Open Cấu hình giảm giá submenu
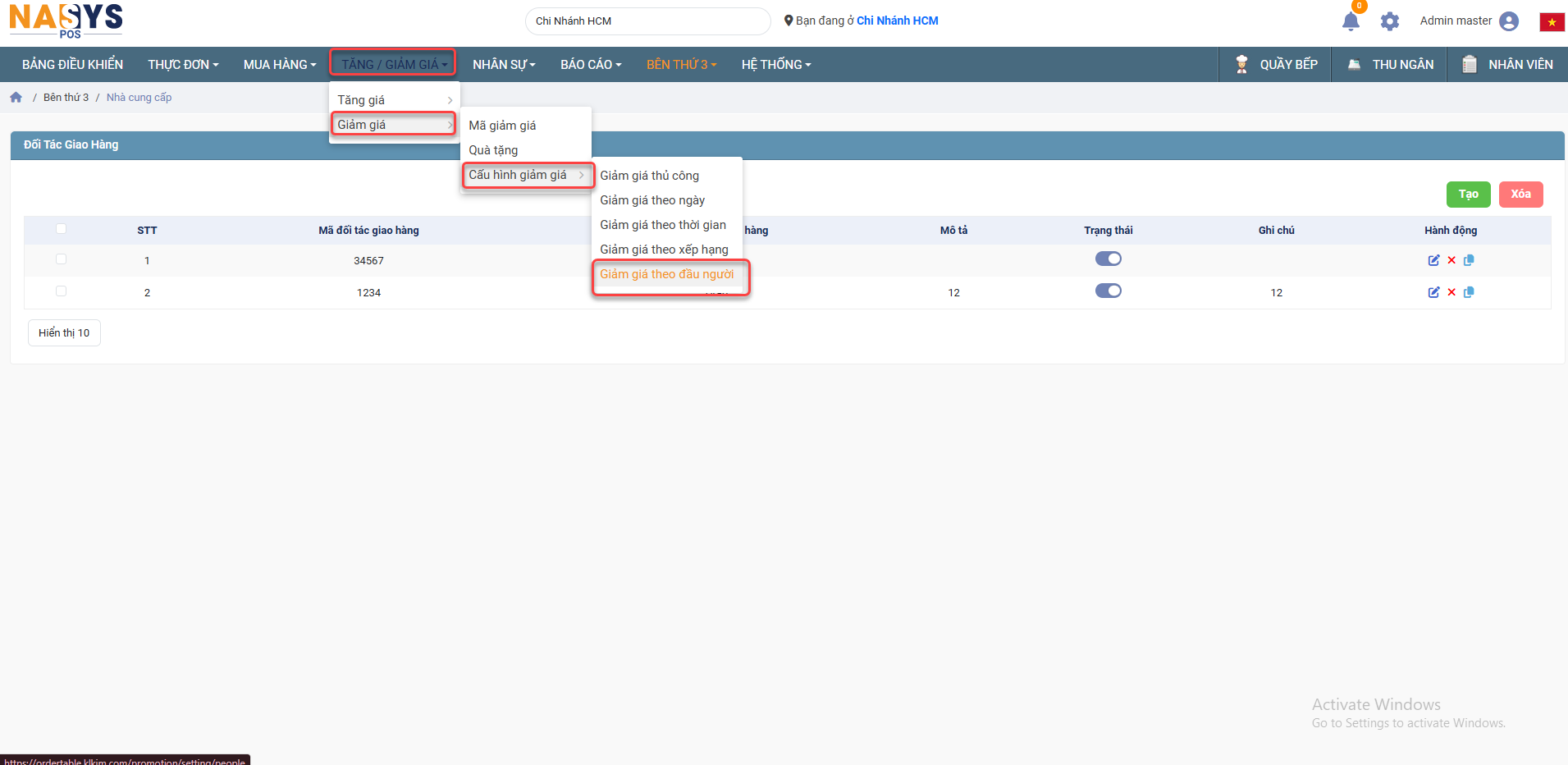The width and height of the screenshot is (1568, 765). (x=527, y=175)
